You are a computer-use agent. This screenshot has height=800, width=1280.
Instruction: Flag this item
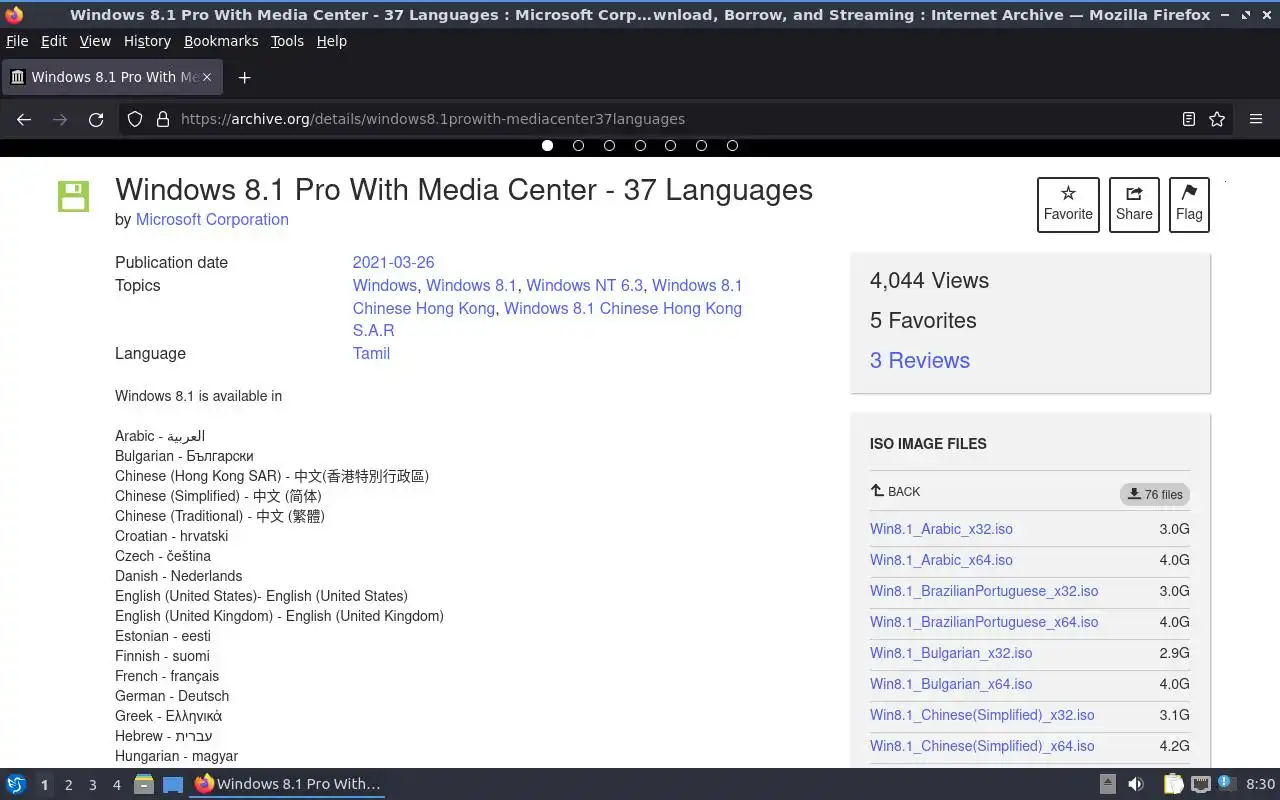click(x=1189, y=204)
